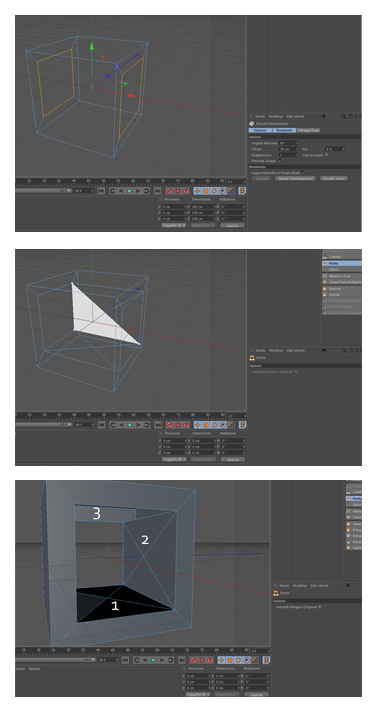Go to start frame in bottom screenshot
The width and height of the screenshot is (376, 710).
pos(125,660)
